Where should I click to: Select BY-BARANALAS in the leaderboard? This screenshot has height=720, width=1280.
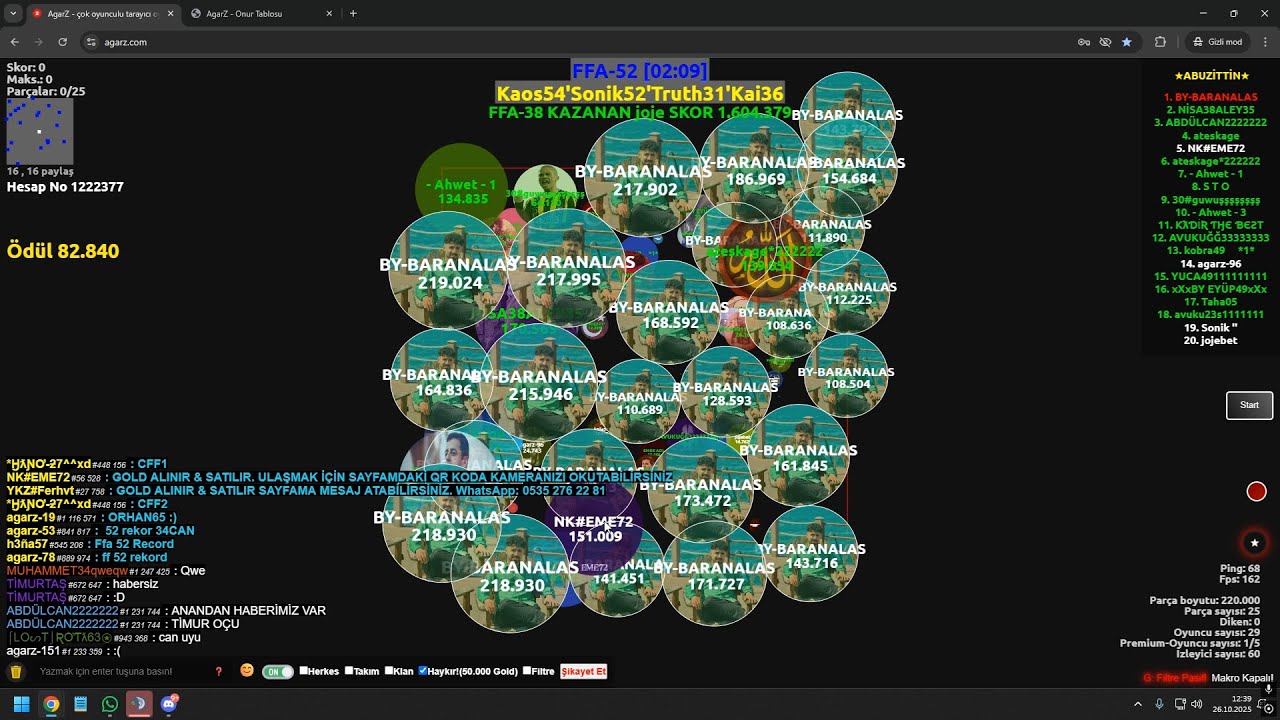[x=1210, y=97]
